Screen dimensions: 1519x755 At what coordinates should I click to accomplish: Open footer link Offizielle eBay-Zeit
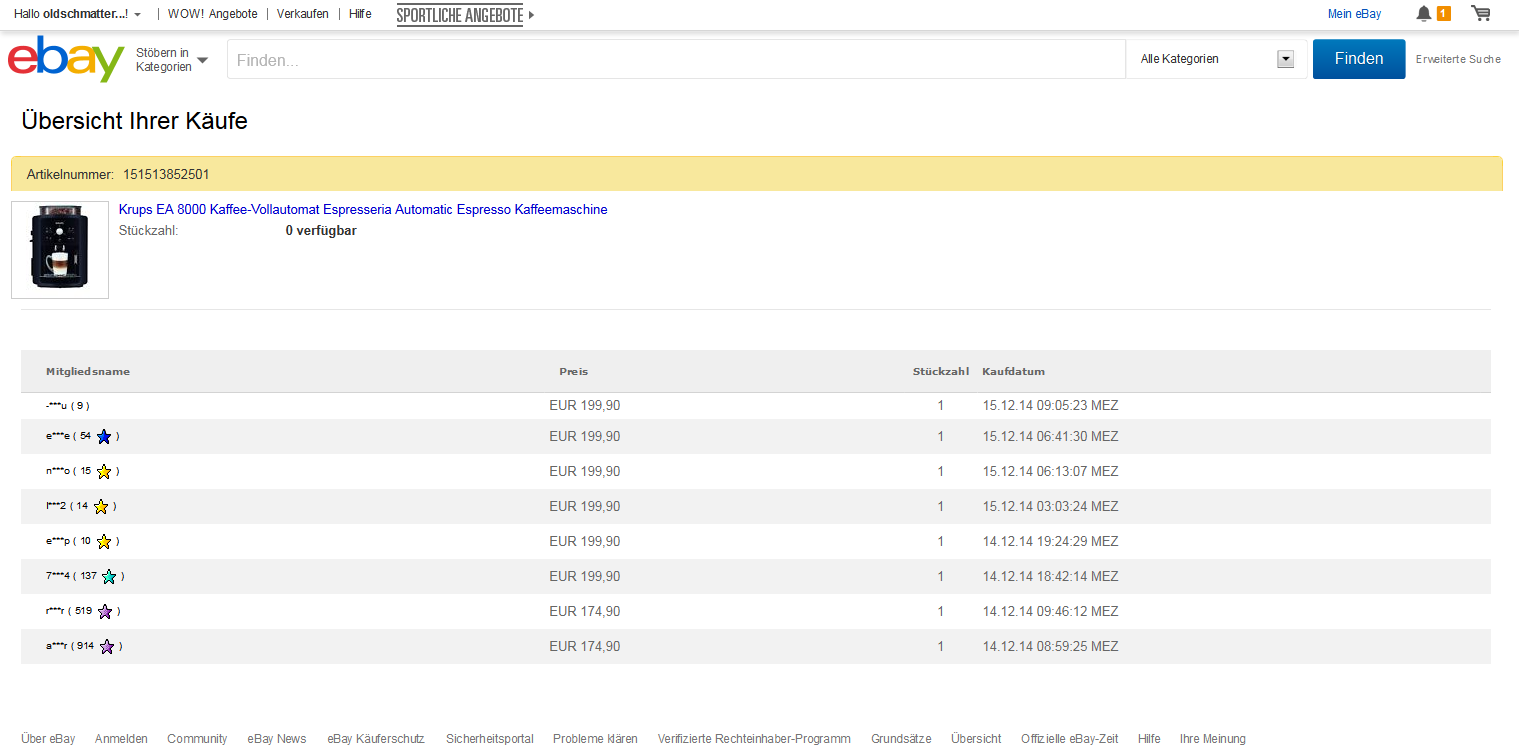click(1070, 739)
